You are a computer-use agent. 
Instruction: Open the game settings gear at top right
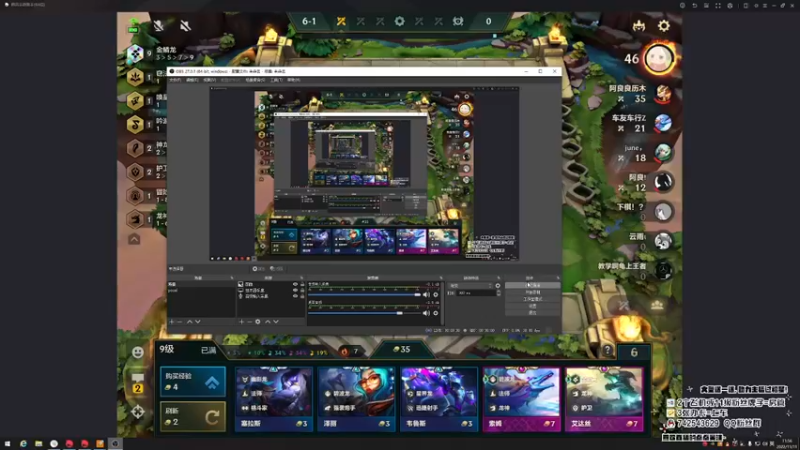(x=663, y=26)
